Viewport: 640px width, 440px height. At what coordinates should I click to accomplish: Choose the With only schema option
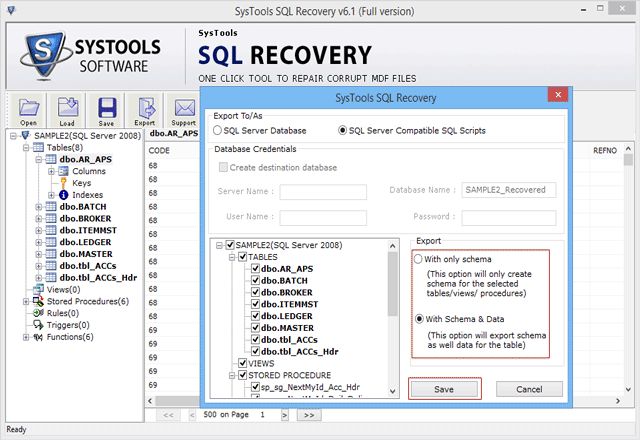click(420, 259)
